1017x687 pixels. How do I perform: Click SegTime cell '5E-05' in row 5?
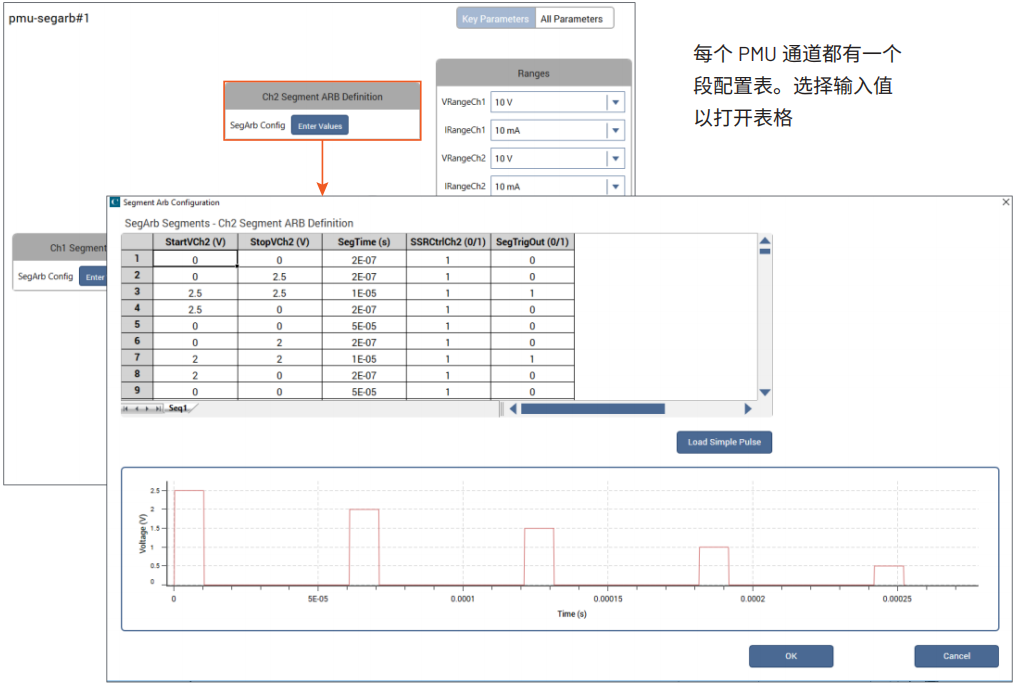pyautogui.click(x=364, y=326)
